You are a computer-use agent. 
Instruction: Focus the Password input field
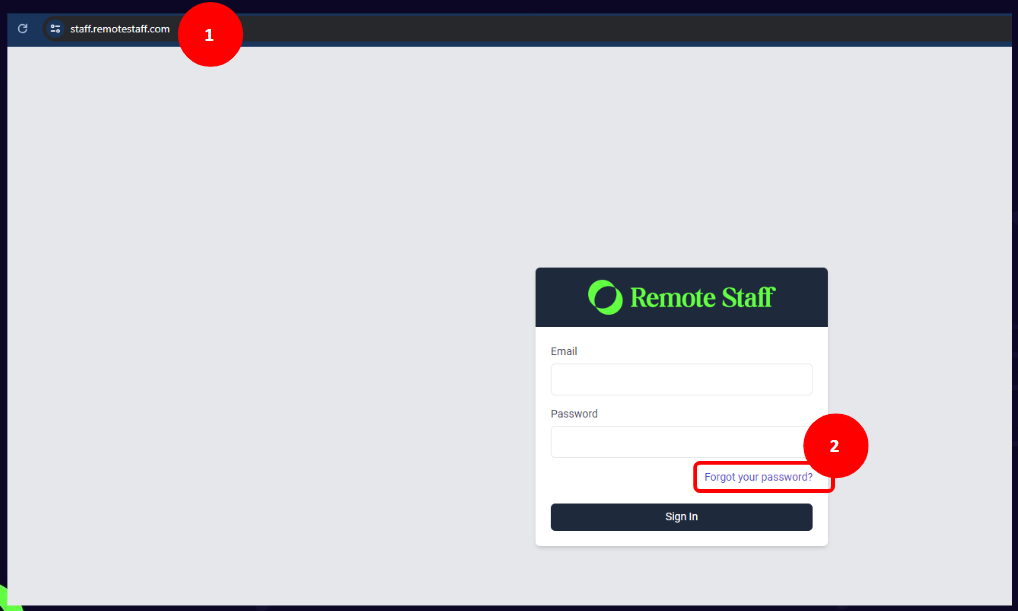pyautogui.click(x=681, y=442)
